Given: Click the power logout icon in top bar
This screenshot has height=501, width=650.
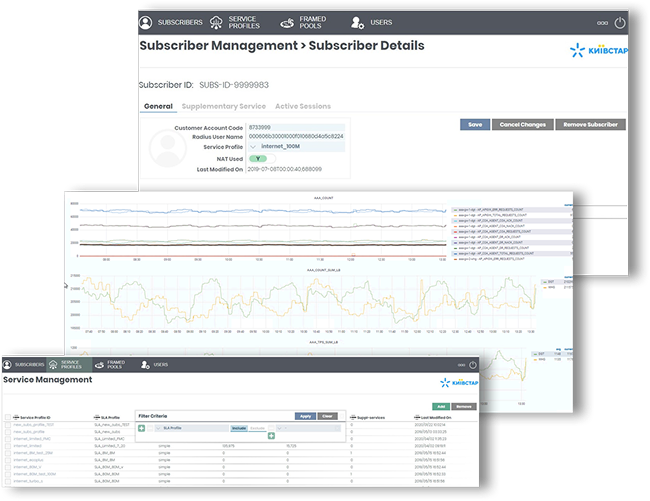Looking at the screenshot, I should pyautogui.click(x=619, y=22).
